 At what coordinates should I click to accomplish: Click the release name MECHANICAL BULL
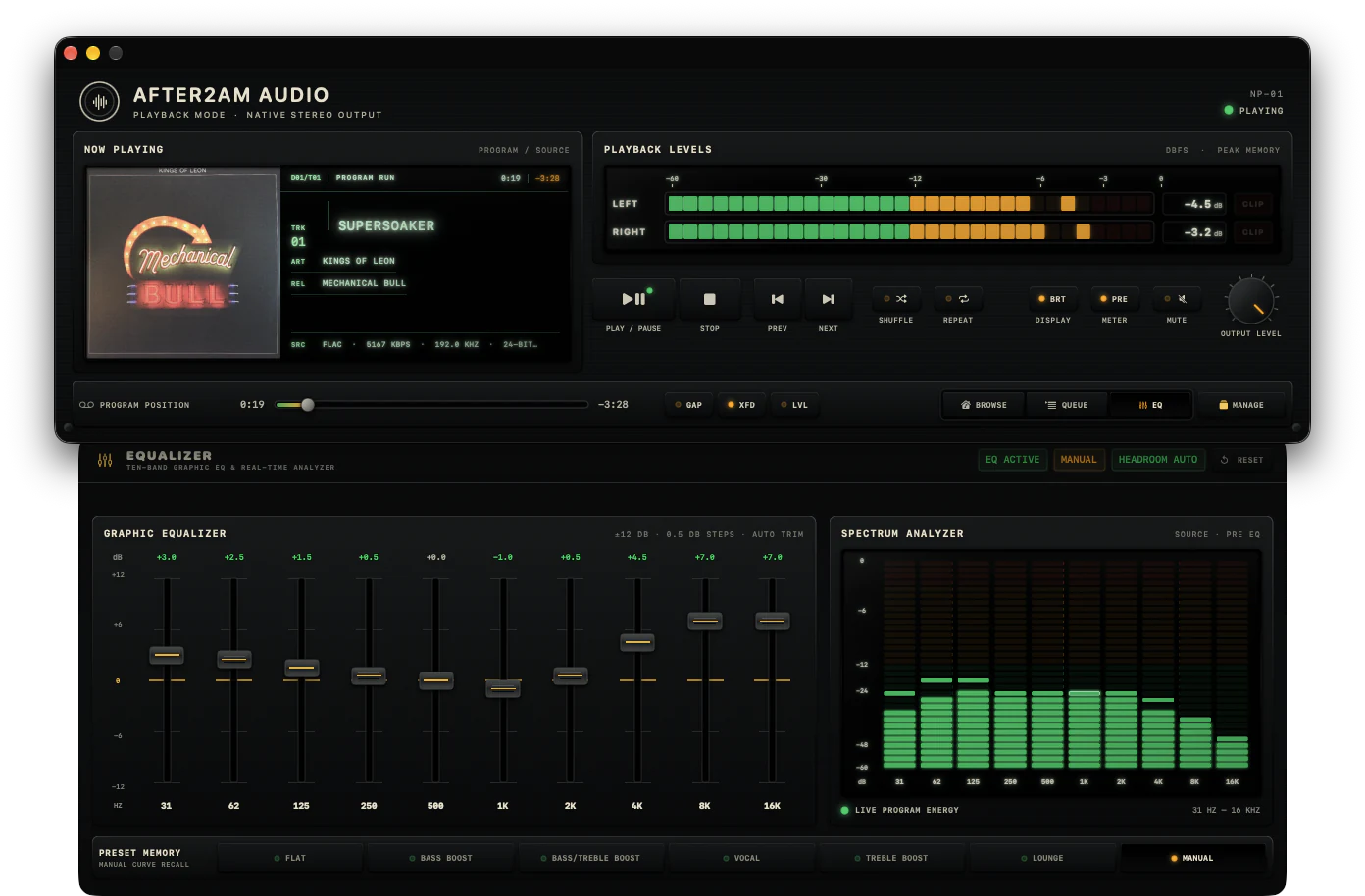(x=364, y=283)
